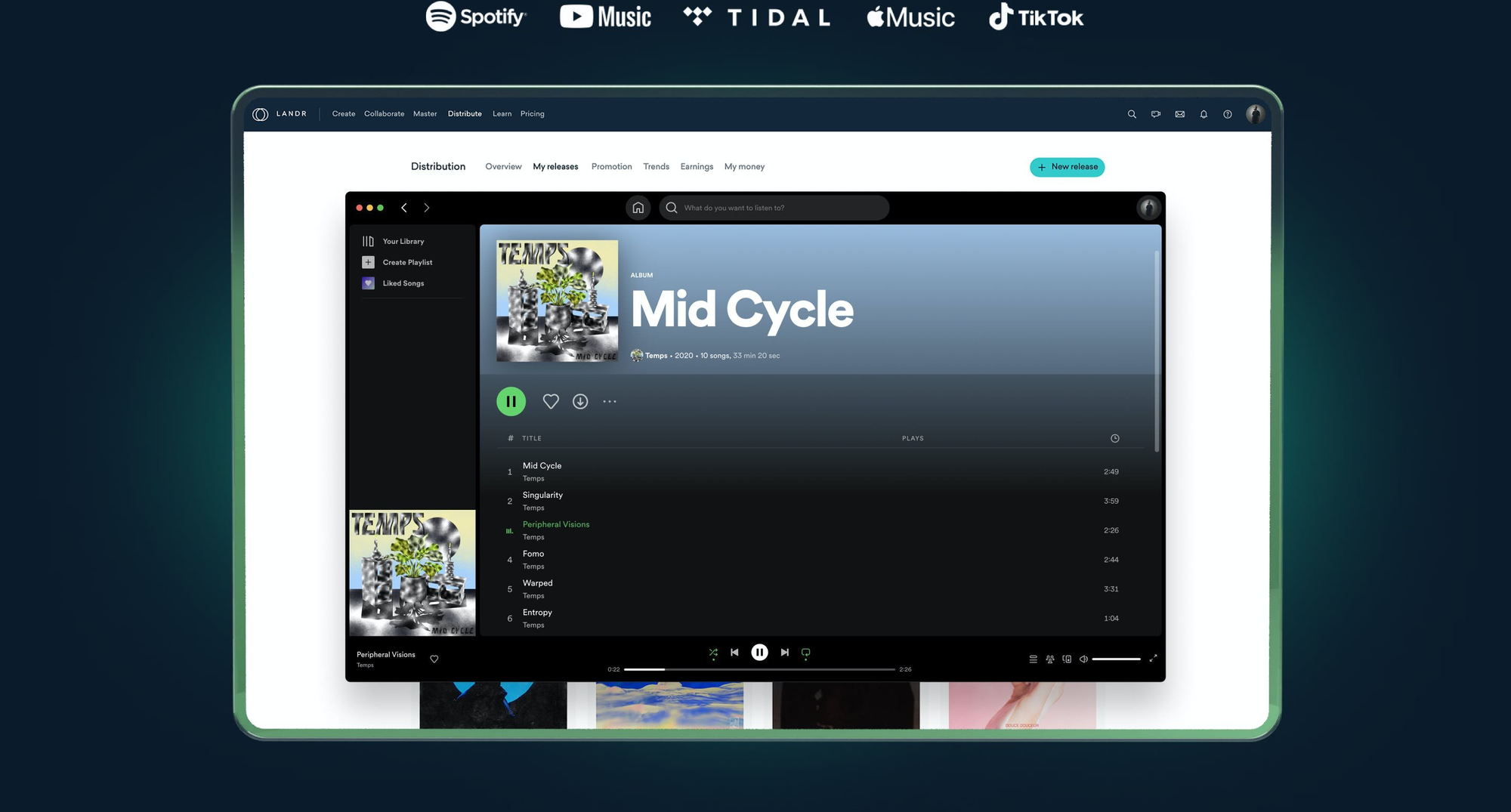Adjust the volume slider

1116,659
